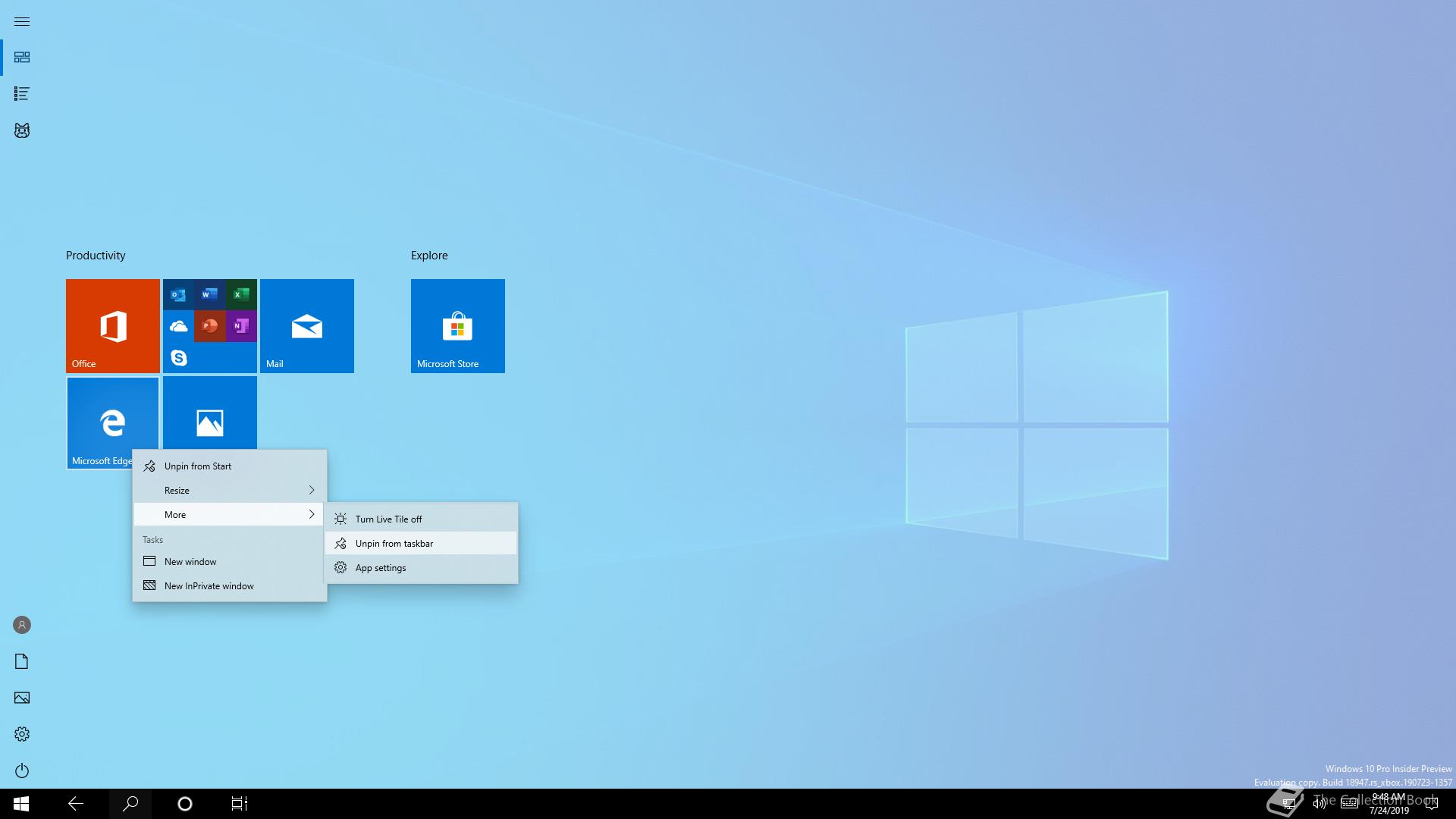Open Skype in the Office folder tile

pyautogui.click(x=178, y=358)
